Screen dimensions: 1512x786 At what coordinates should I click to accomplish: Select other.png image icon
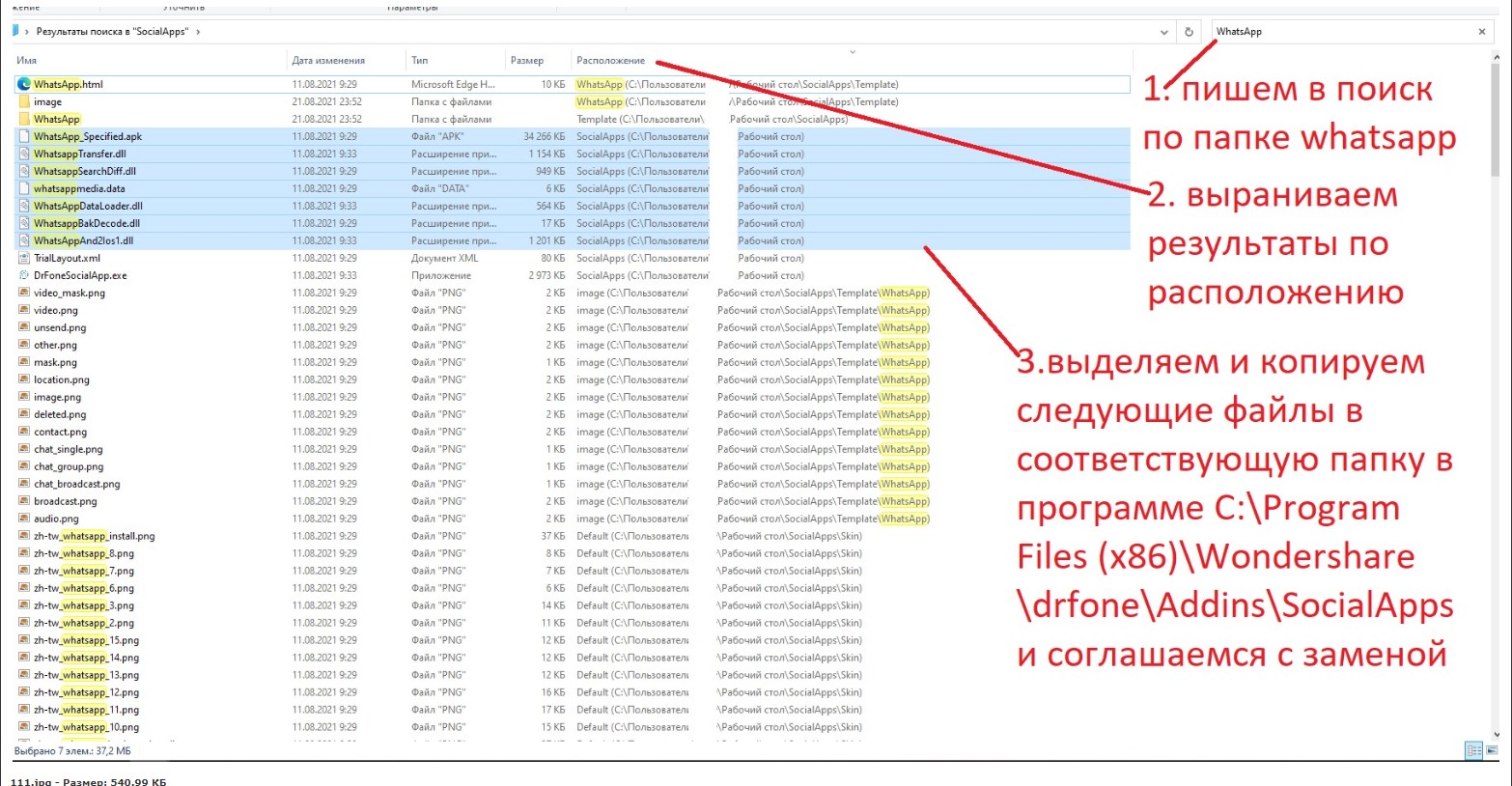tap(24, 345)
